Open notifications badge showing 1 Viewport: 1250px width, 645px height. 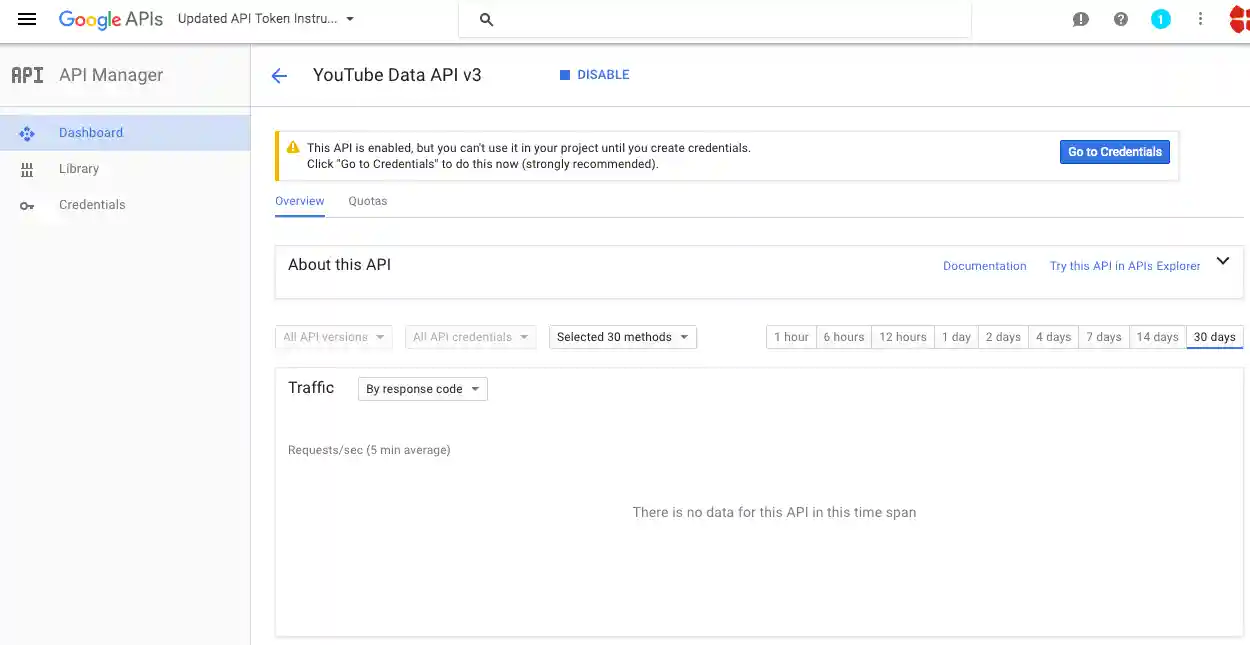click(1160, 19)
